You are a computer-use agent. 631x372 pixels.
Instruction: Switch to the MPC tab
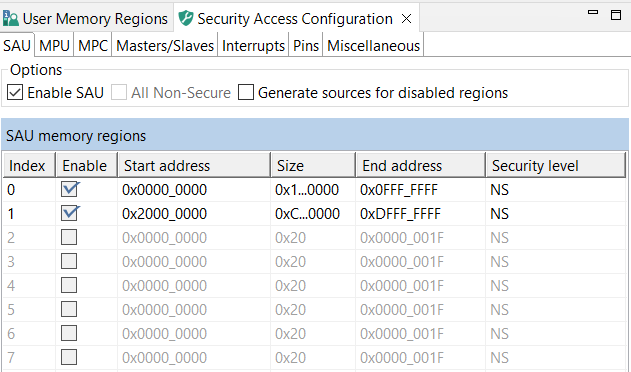(x=93, y=45)
